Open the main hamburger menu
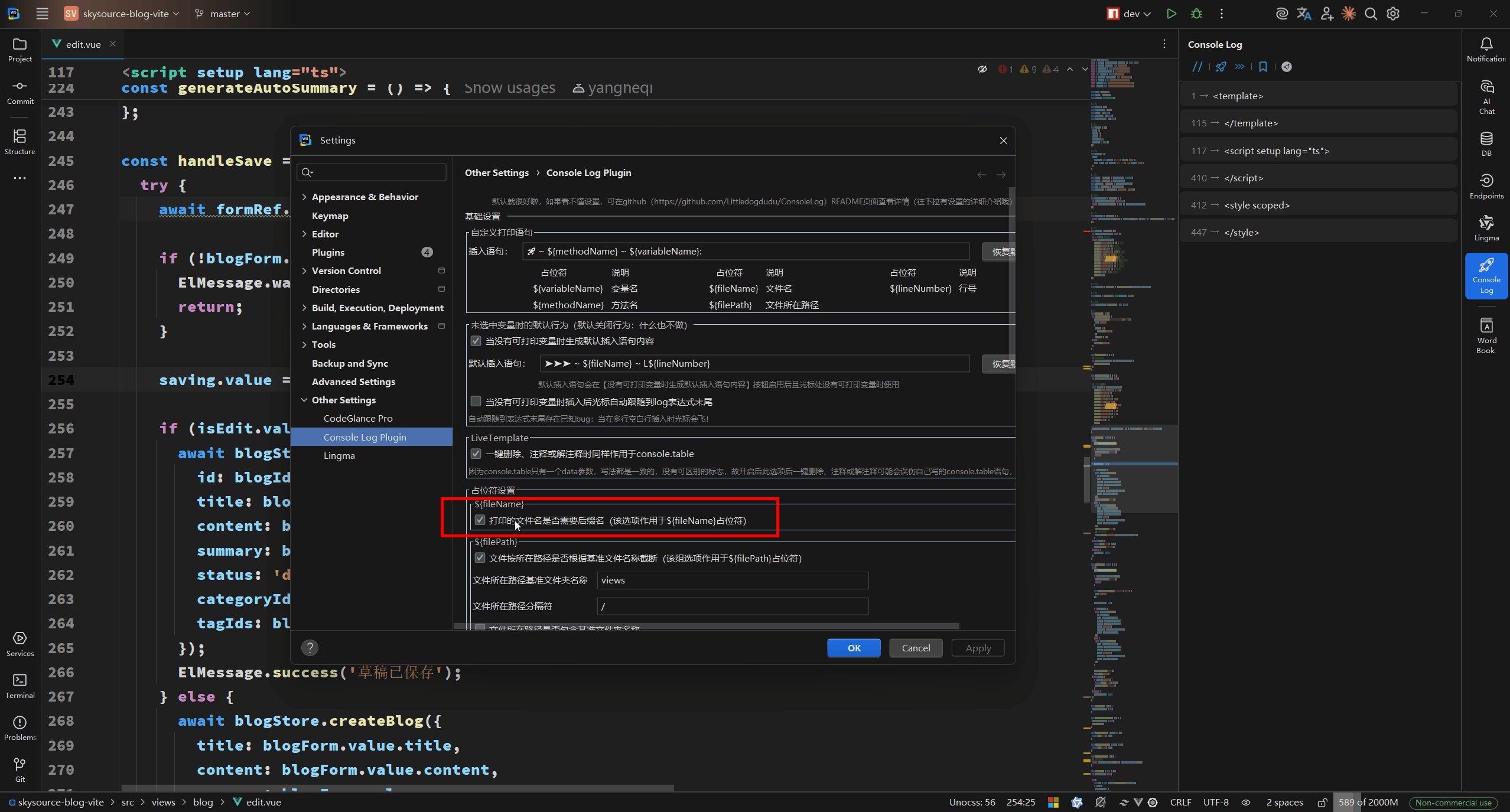The width and height of the screenshot is (1510, 812). pos(42,14)
